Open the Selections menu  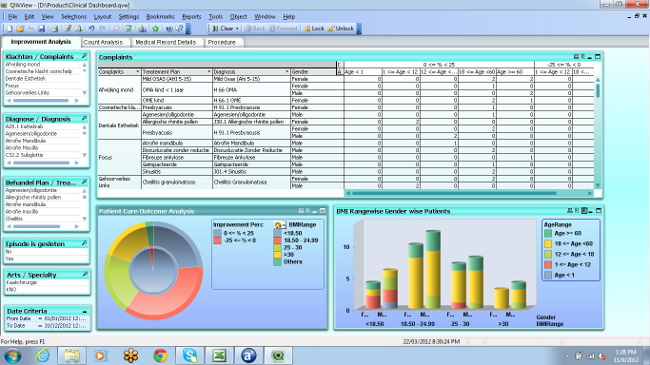point(74,17)
